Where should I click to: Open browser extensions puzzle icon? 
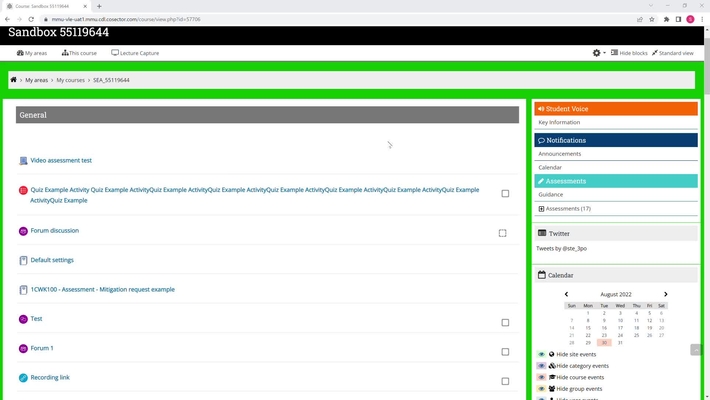pos(666,19)
